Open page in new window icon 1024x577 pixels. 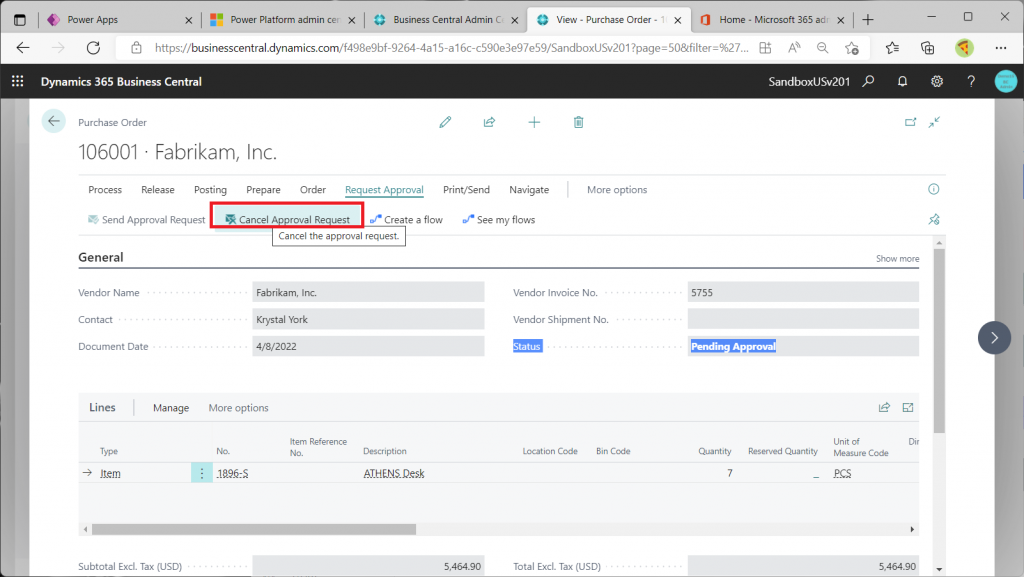pos(910,122)
